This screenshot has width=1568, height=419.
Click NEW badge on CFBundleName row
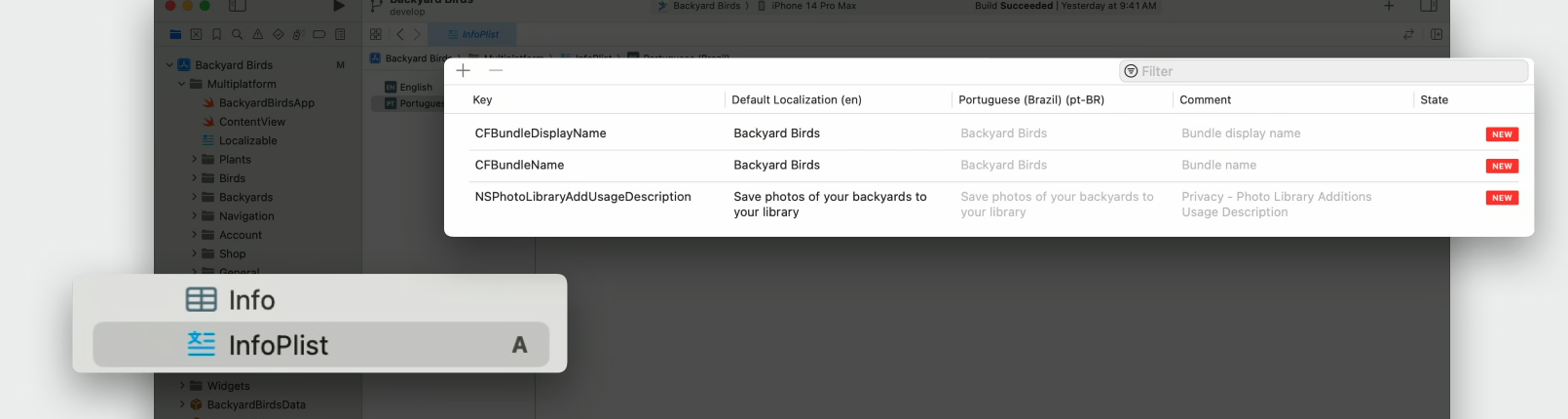pyautogui.click(x=1502, y=166)
